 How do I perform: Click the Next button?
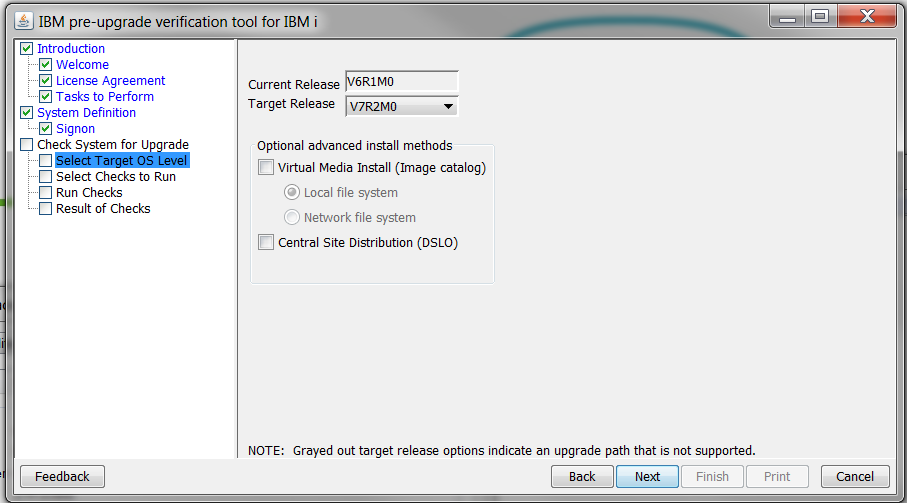click(x=647, y=476)
